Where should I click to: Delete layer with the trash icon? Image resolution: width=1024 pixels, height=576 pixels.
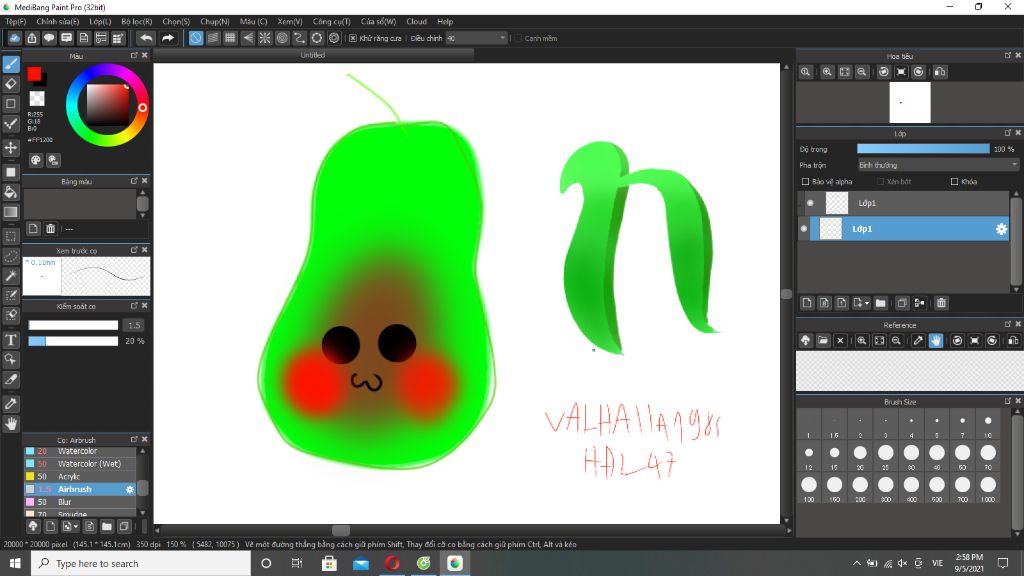pos(941,303)
